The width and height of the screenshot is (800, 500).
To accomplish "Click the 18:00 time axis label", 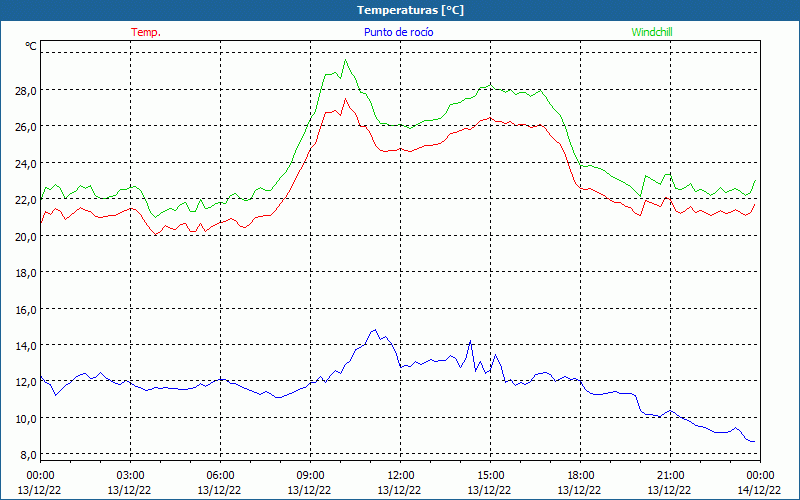I will click(x=581, y=476).
